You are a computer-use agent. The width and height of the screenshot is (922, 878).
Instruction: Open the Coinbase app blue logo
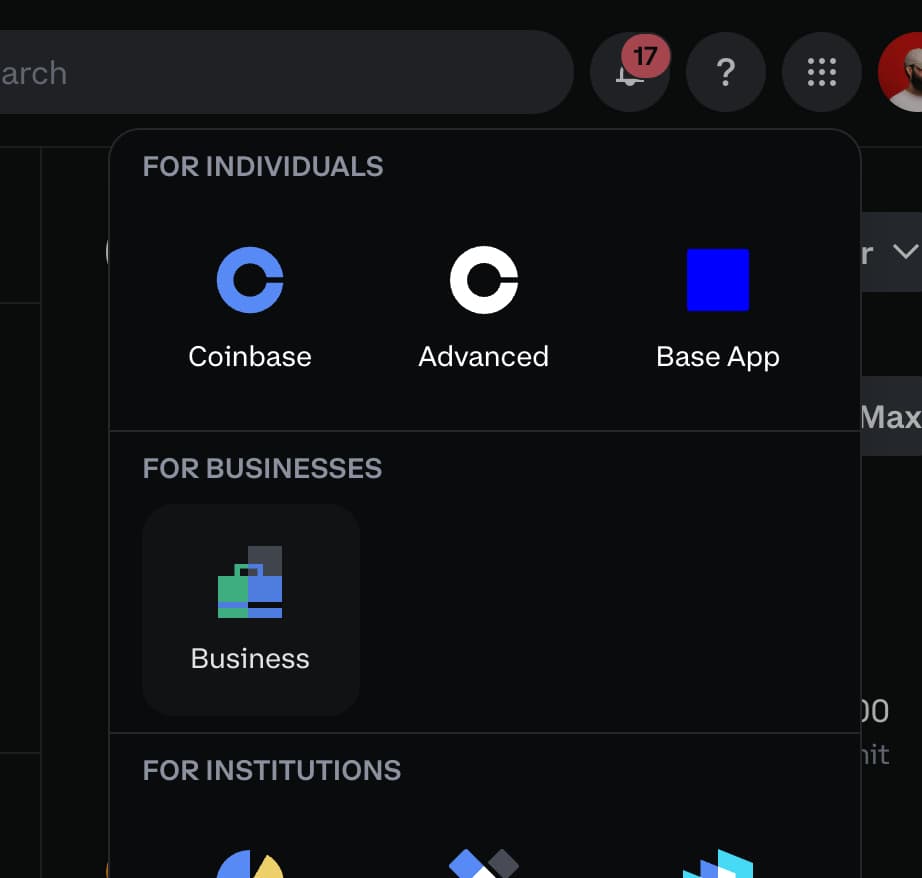click(x=250, y=280)
